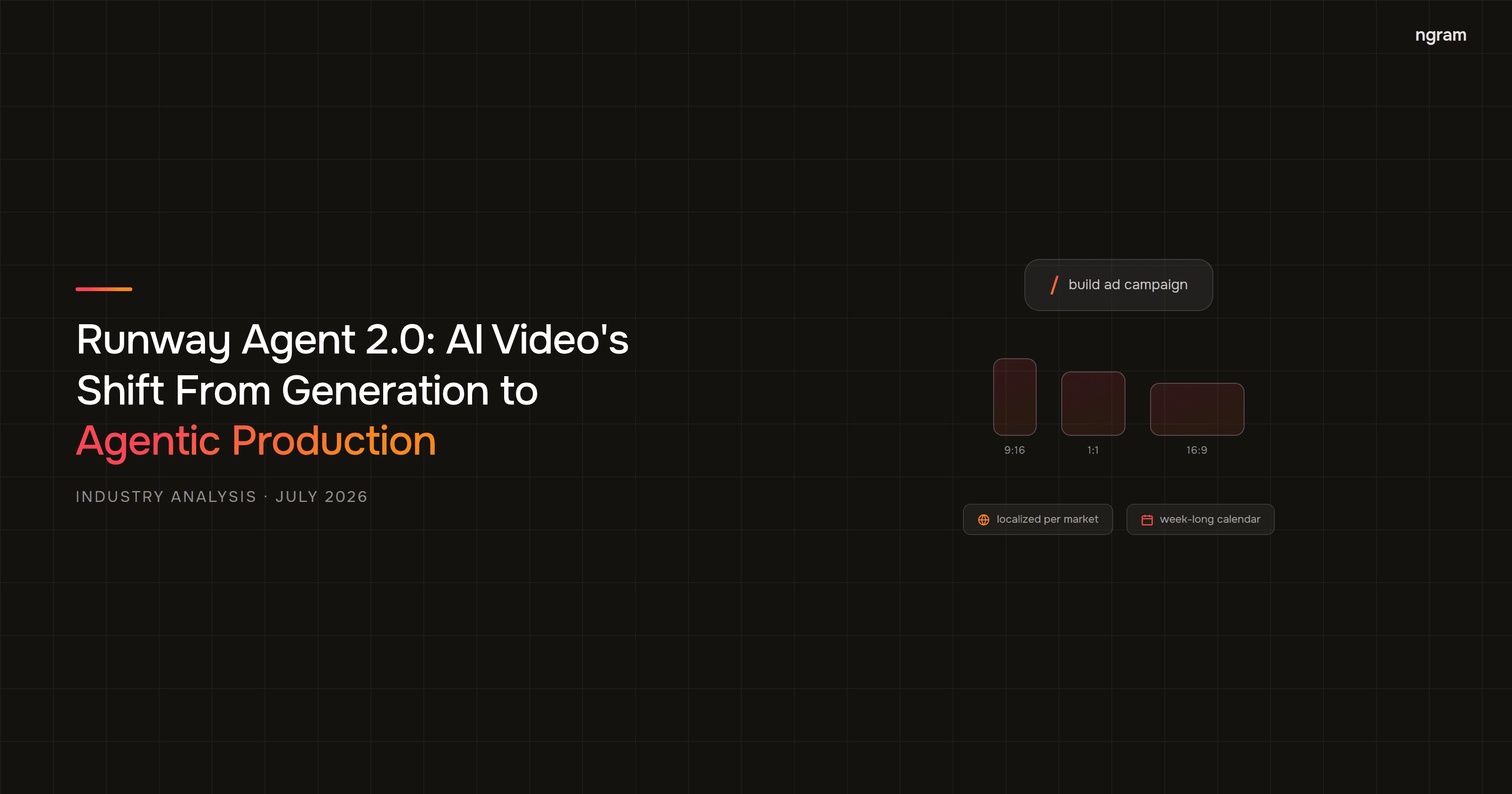Click 'INDUSTRY ANALYSIS · JULY 2026' subtitle
The height and width of the screenshot is (794, 1512).
click(221, 497)
